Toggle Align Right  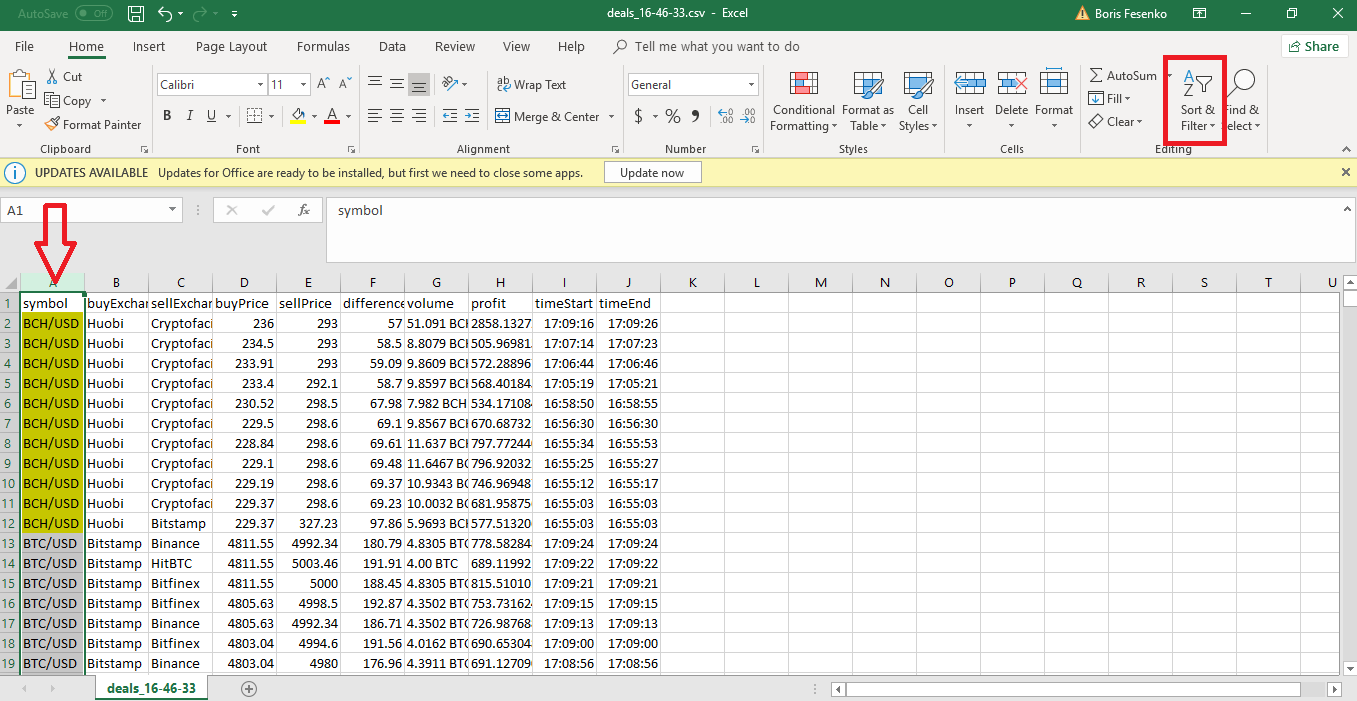tap(420, 116)
